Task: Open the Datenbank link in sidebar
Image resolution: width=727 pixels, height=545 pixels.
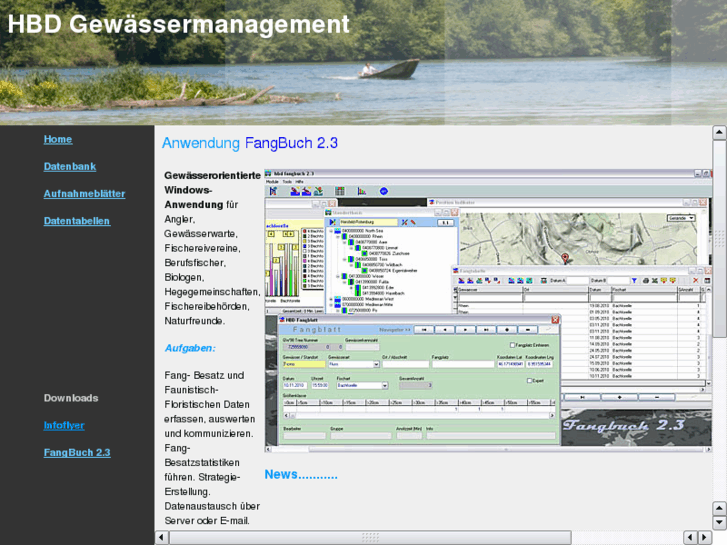Action: coord(70,166)
